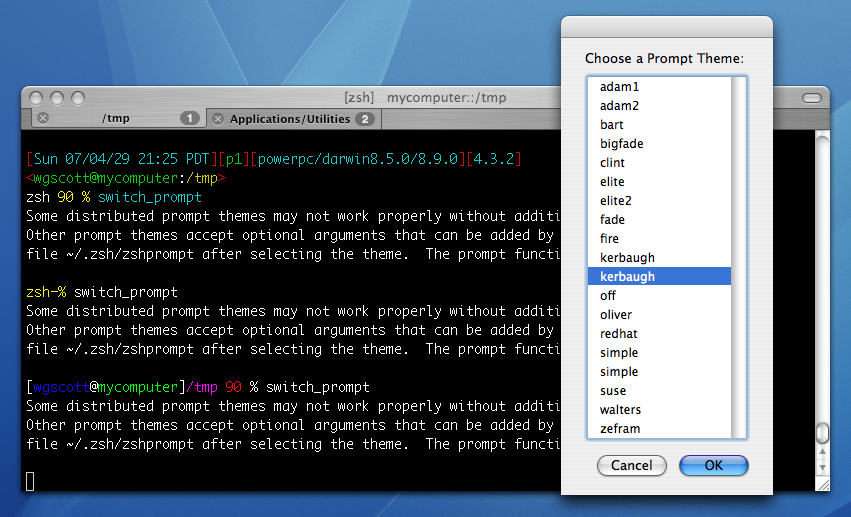
Task: Click the terminal scrollbar thumb
Action: (x=822, y=433)
